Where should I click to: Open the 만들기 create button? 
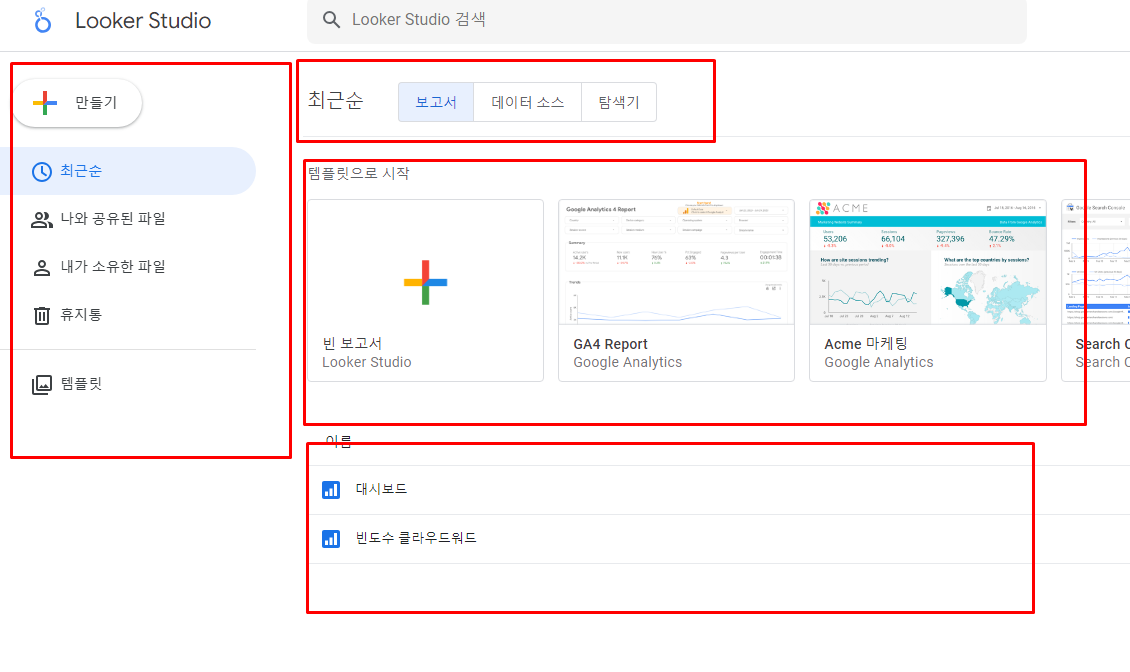78,103
